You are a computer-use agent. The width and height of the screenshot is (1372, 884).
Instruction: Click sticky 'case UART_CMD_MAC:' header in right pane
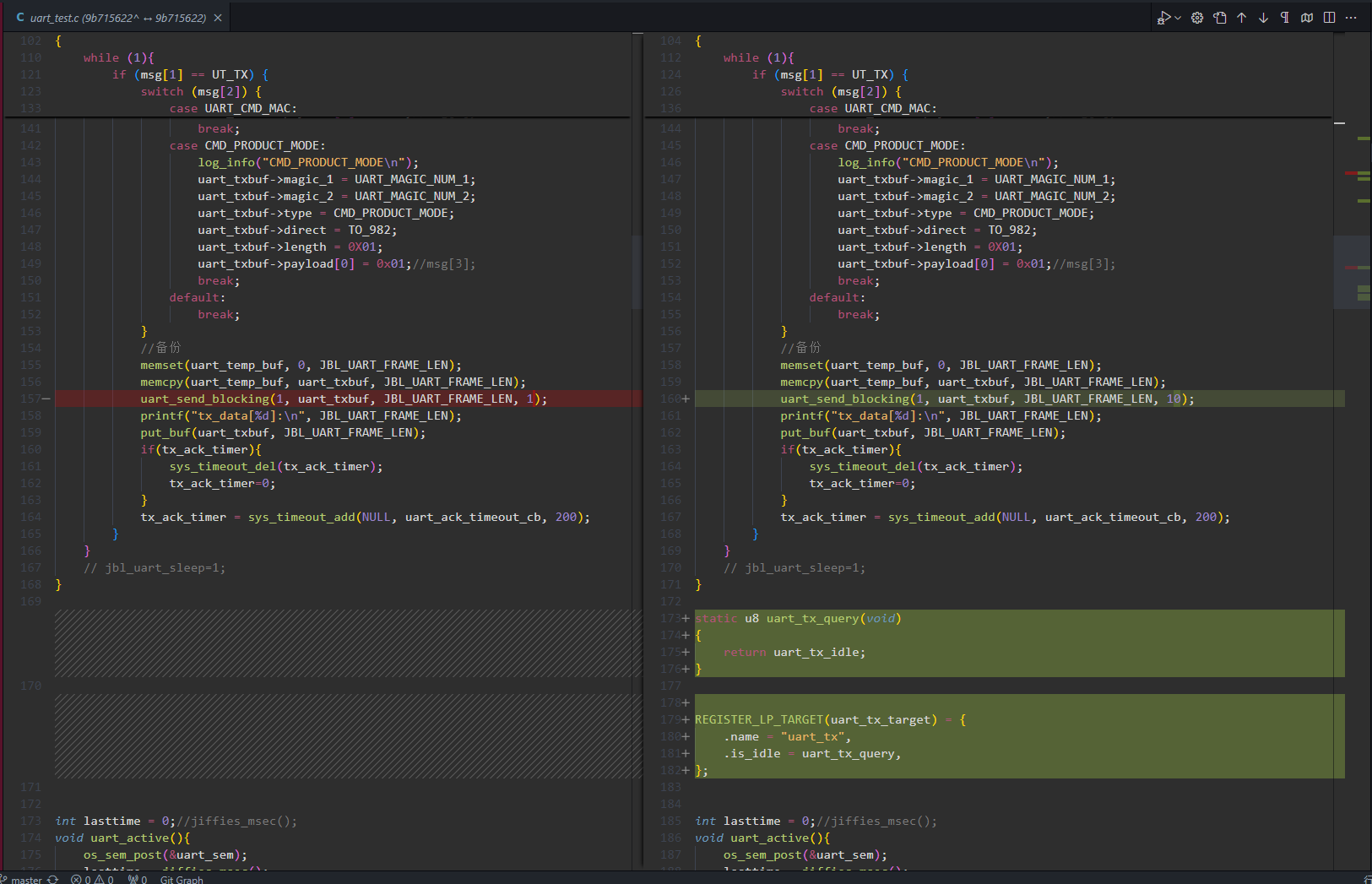(873, 108)
